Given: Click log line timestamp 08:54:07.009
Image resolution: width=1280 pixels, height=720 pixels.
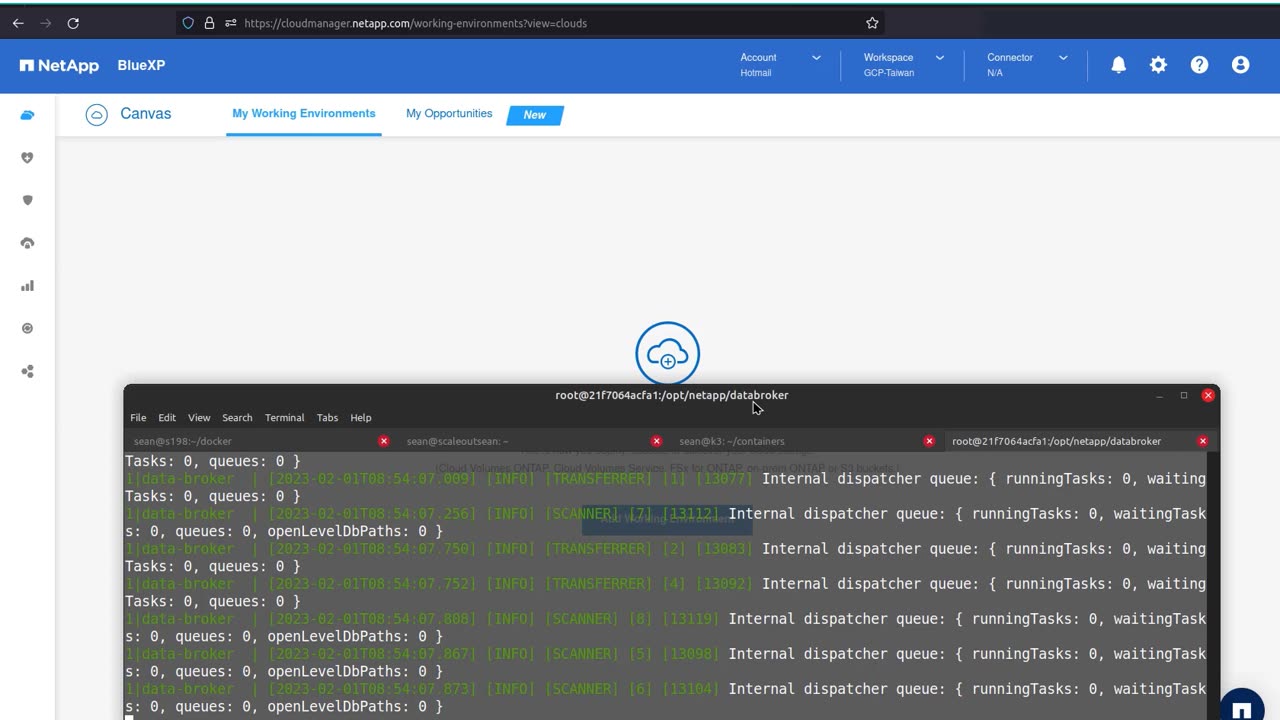Looking at the screenshot, I should tap(372, 479).
